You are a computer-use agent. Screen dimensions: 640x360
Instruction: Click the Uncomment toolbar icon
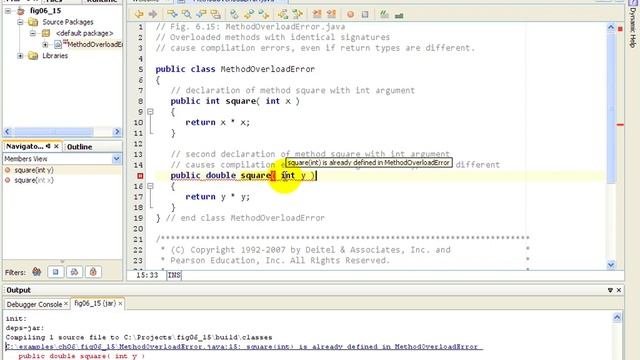399,15
